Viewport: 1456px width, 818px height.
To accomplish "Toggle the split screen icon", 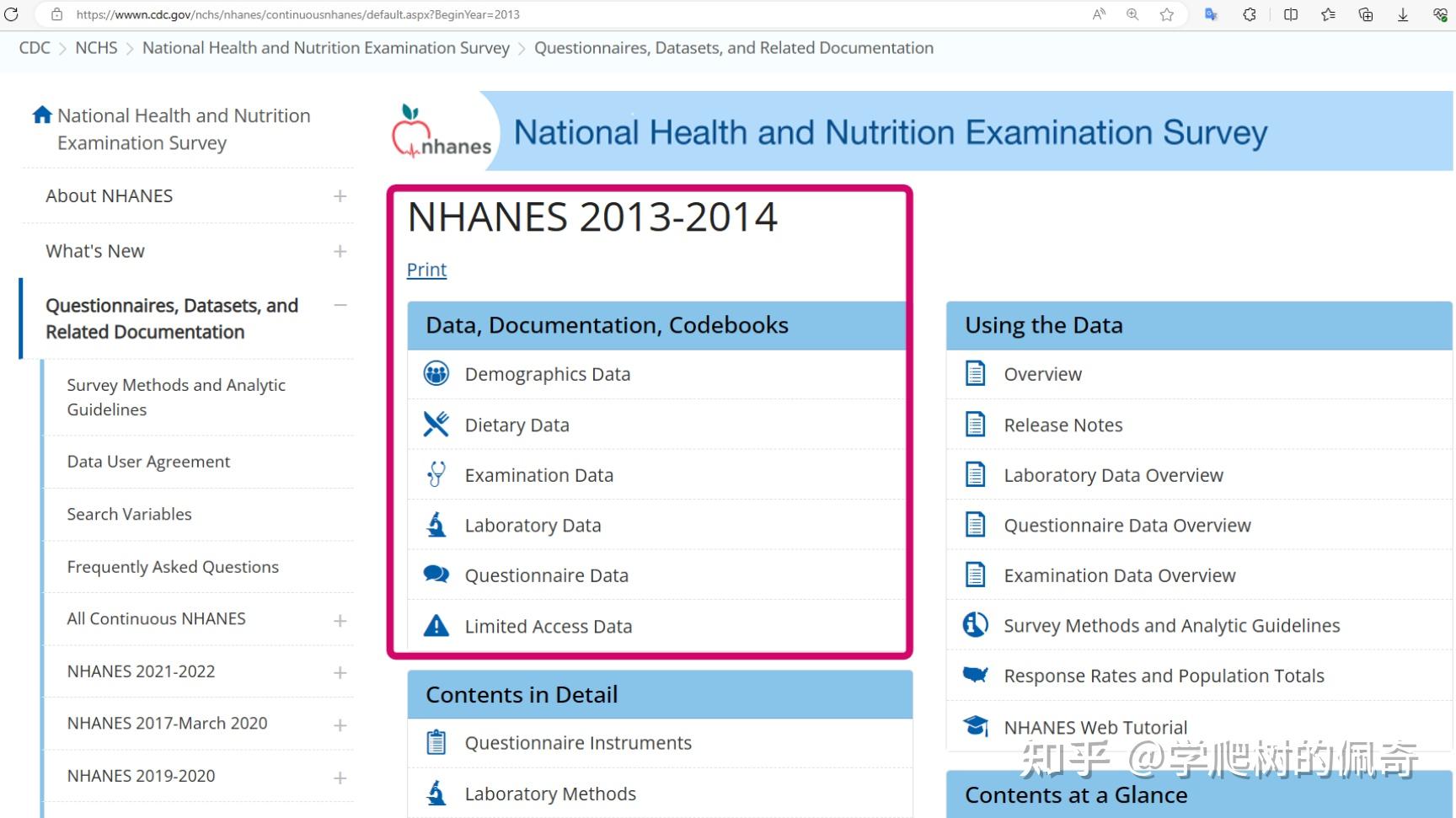I will tap(1290, 14).
